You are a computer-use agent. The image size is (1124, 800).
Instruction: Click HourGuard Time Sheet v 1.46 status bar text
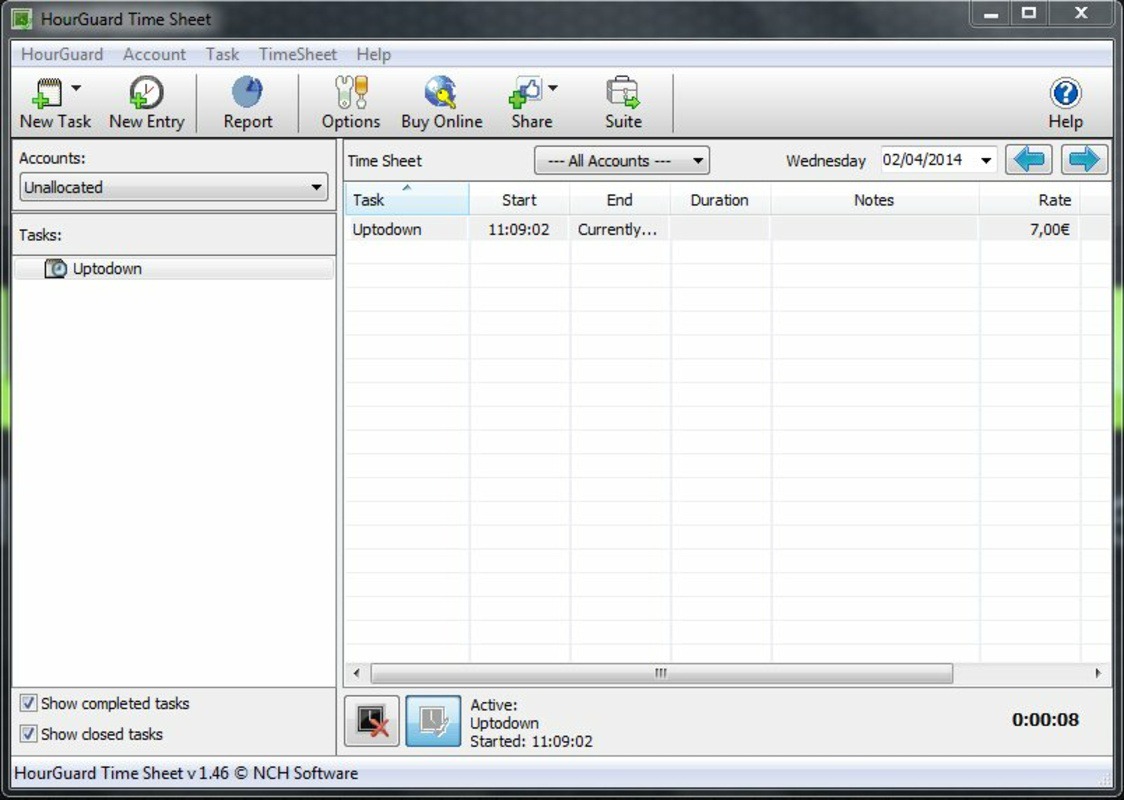click(x=186, y=773)
